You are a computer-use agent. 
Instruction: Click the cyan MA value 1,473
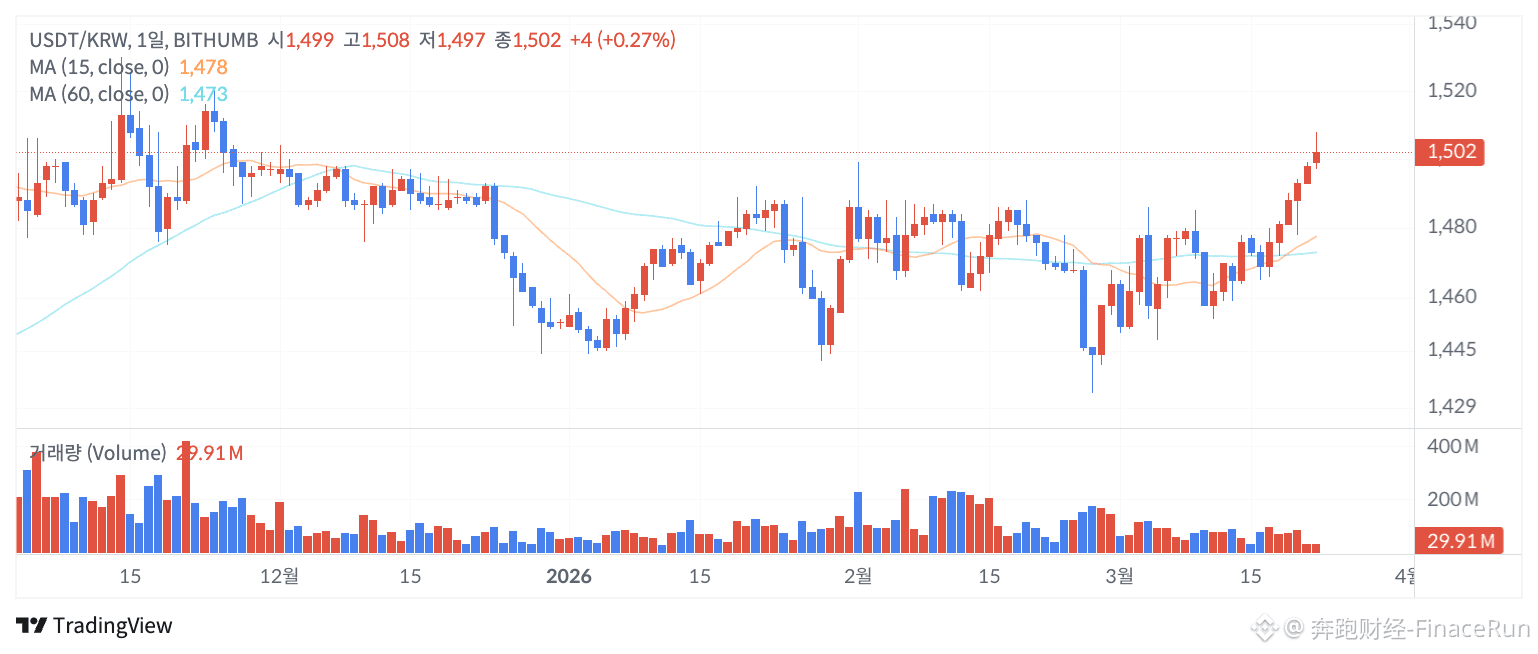coord(203,95)
